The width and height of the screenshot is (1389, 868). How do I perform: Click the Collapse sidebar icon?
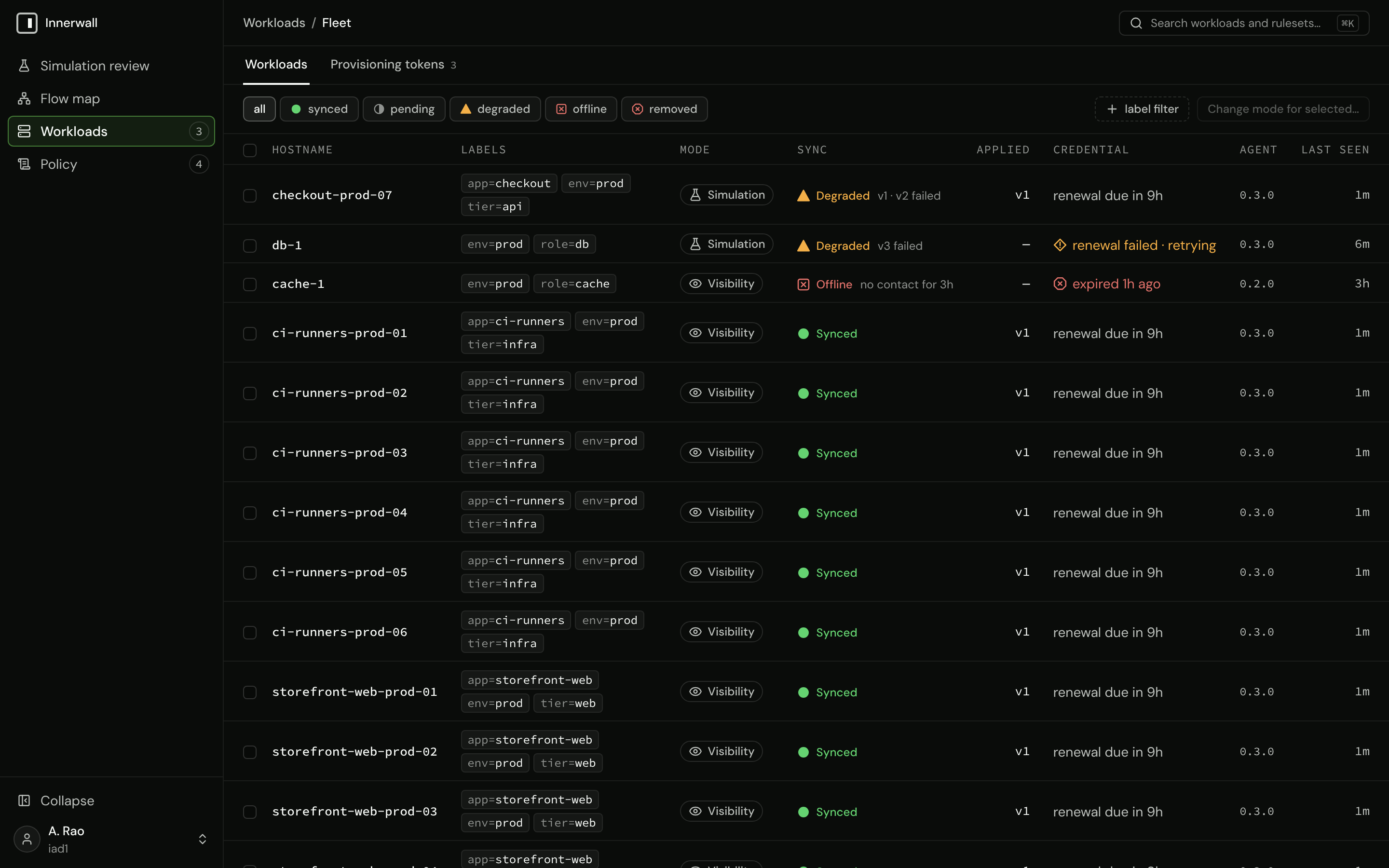24,800
